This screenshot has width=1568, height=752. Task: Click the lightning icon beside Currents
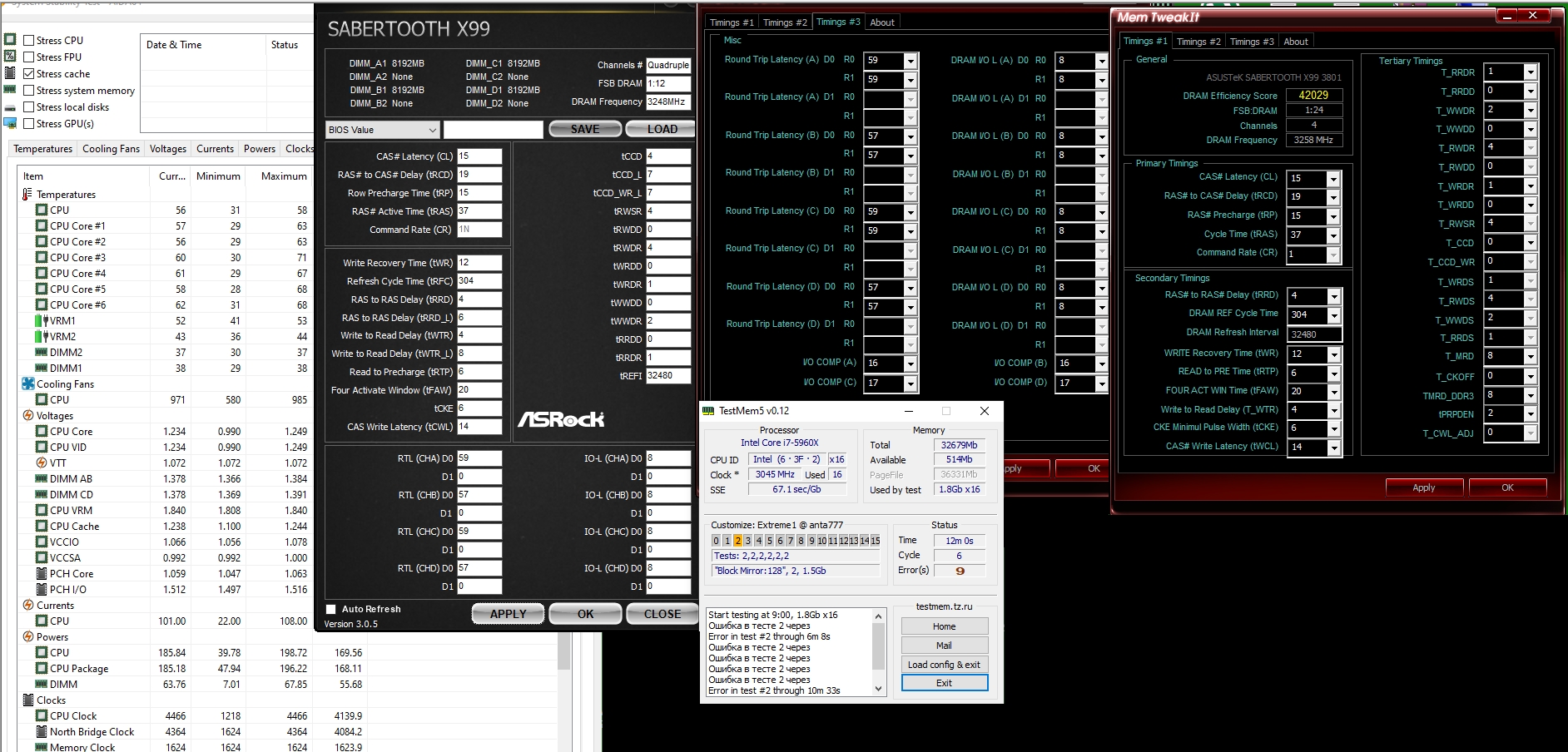click(28, 605)
